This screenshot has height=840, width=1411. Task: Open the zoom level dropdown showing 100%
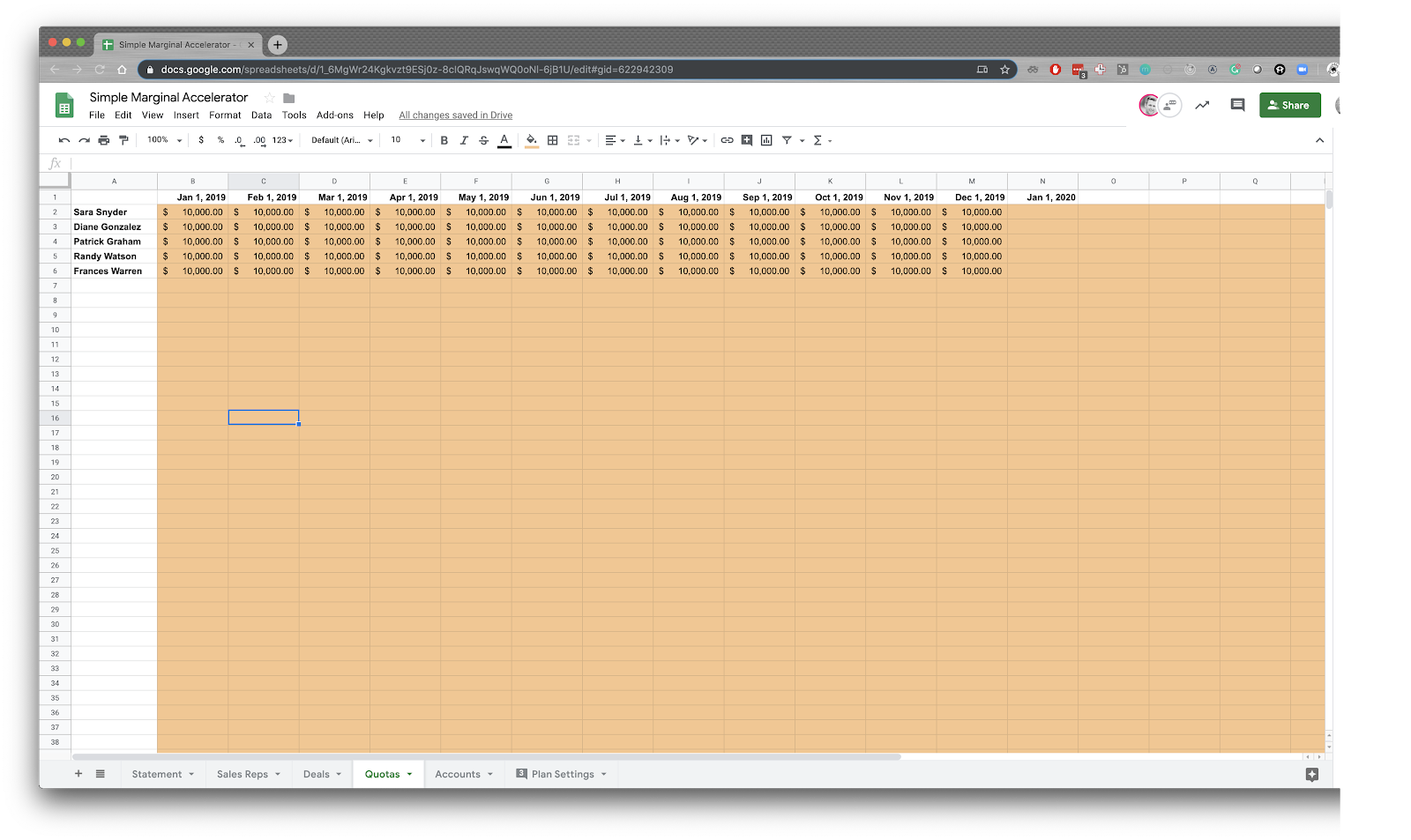click(x=161, y=139)
